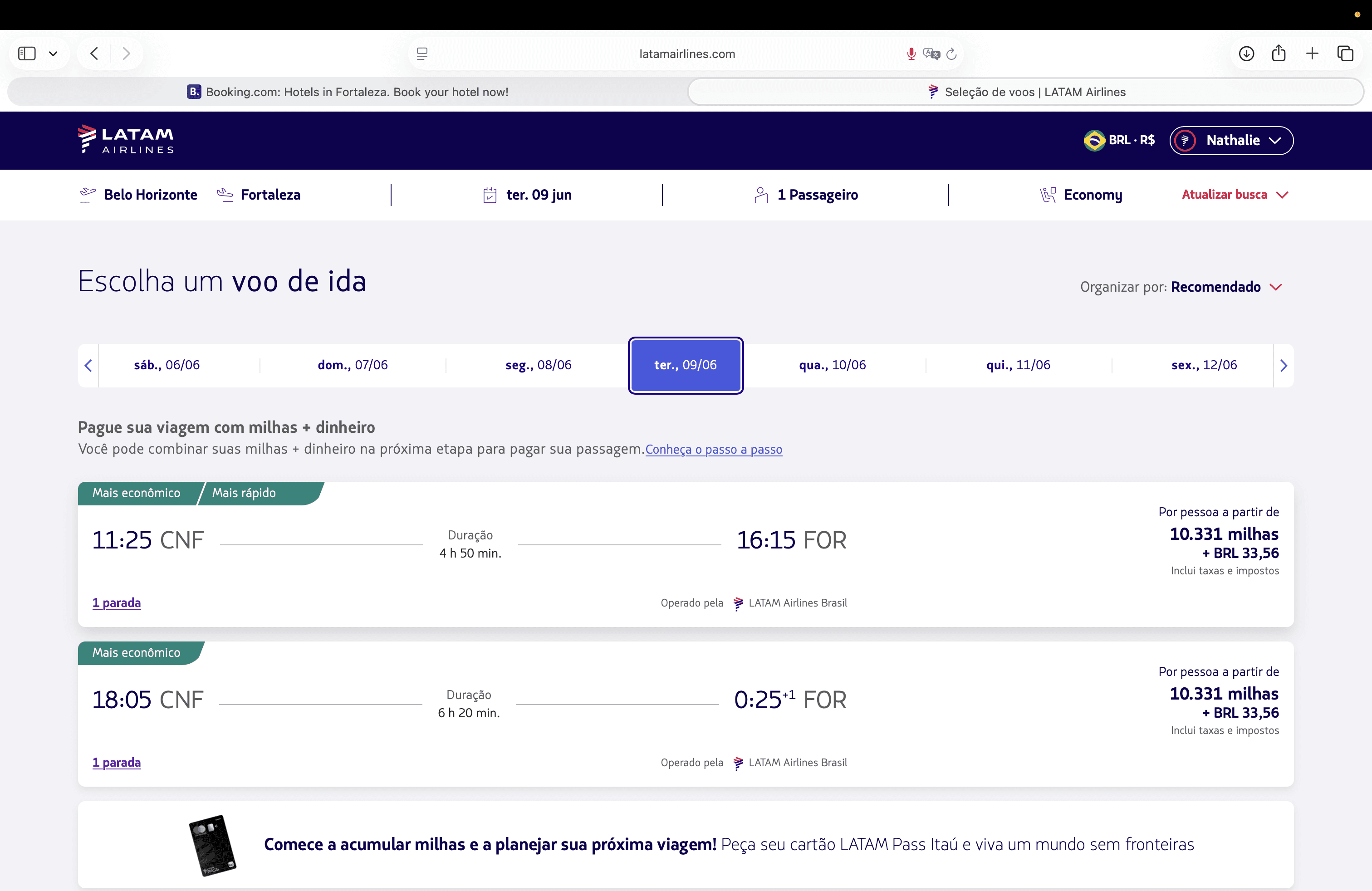This screenshot has height=891, width=1372.
Task: Select seg., 08/06 date
Action: point(539,365)
